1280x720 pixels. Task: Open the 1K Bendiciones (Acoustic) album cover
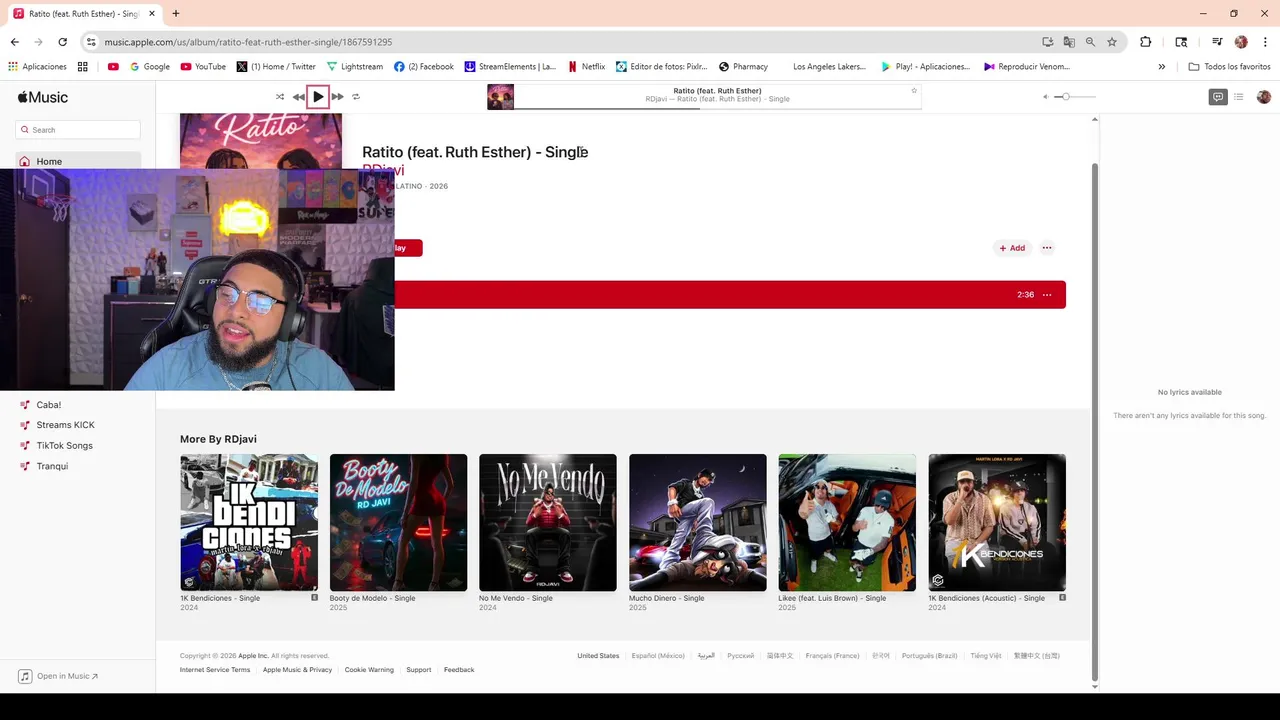997,522
